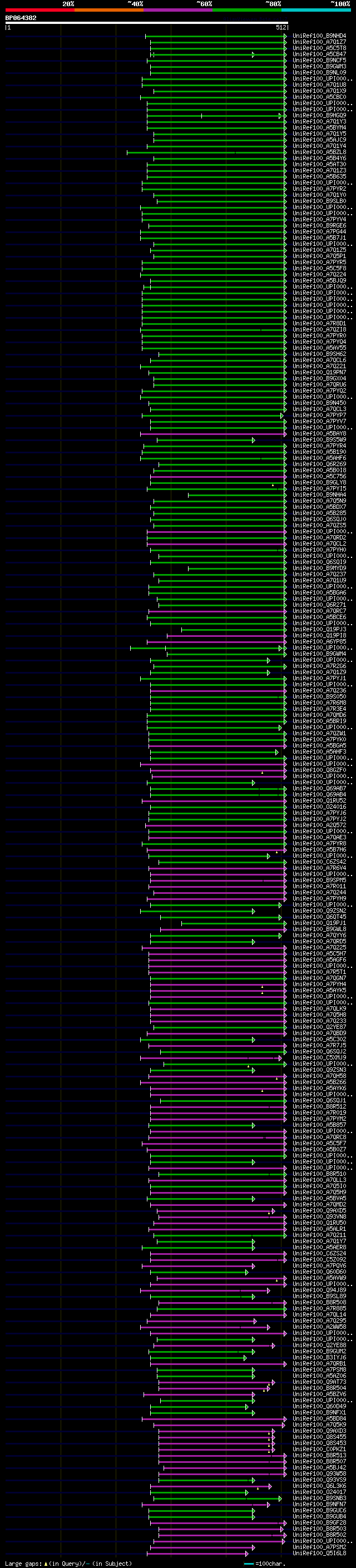Select hit UniRef100_Q19PN7

319,373
